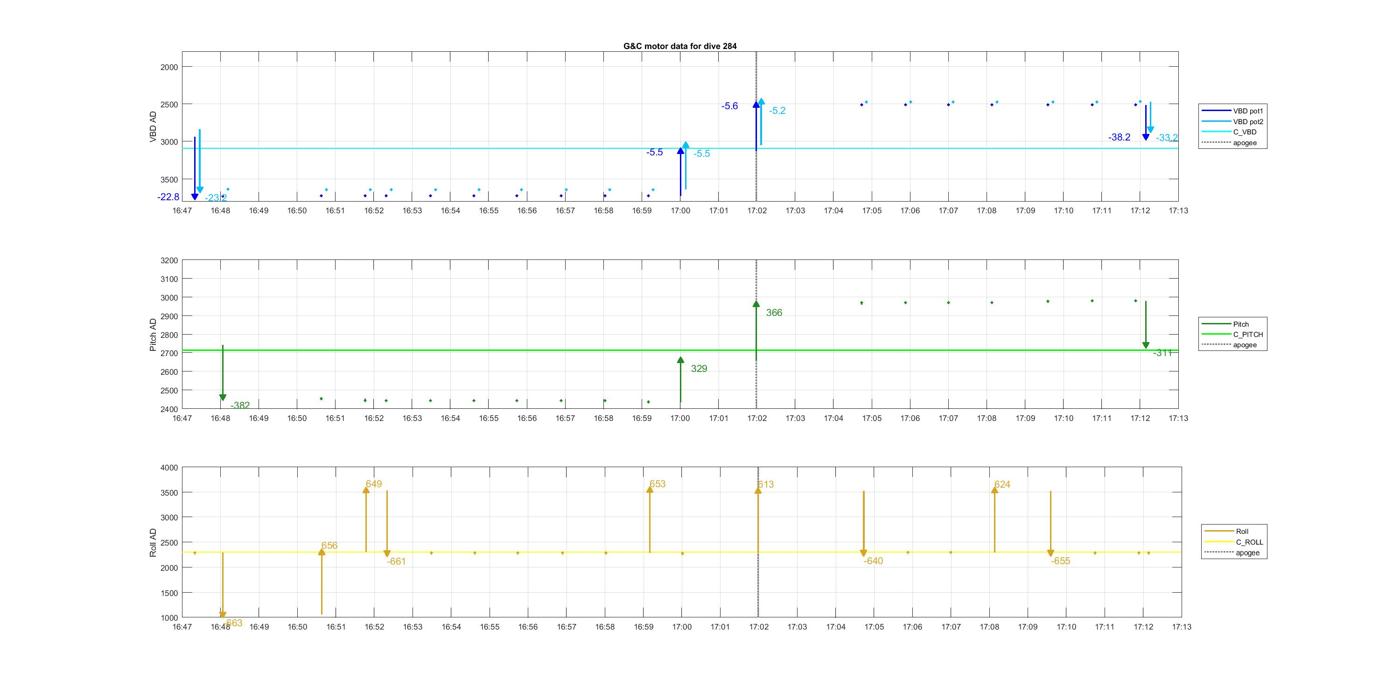Image resolution: width=1400 pixels, height=693 pixels.
Task: Click the title 'G&C motor data for dive 284'
Action: click(x=680, y=46)
